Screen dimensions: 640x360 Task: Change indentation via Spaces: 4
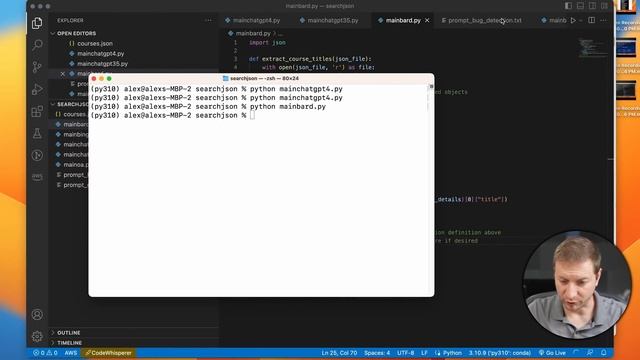click(377, 353)
